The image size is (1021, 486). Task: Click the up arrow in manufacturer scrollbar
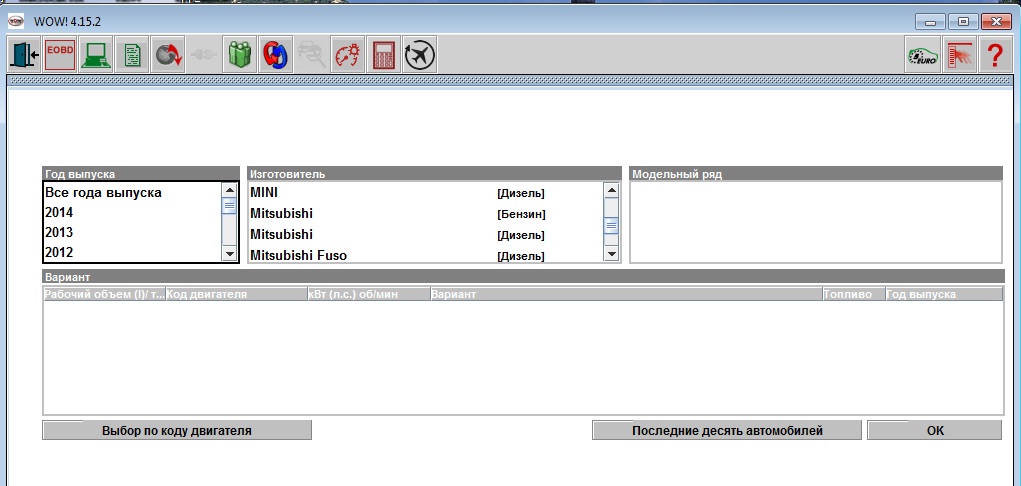(611, 190)
